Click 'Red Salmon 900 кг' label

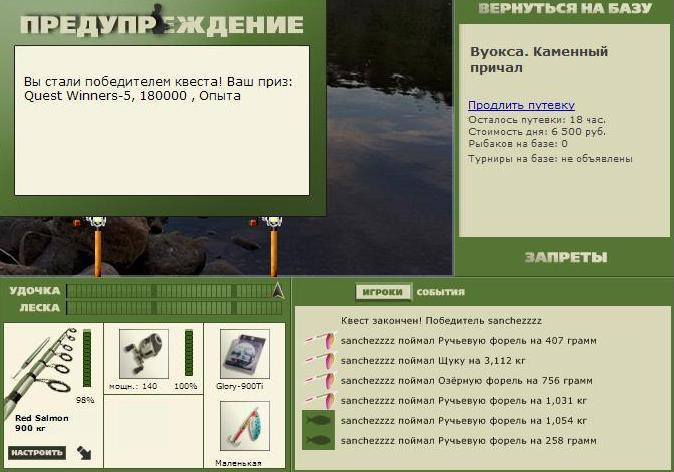(x=42, y=423)
